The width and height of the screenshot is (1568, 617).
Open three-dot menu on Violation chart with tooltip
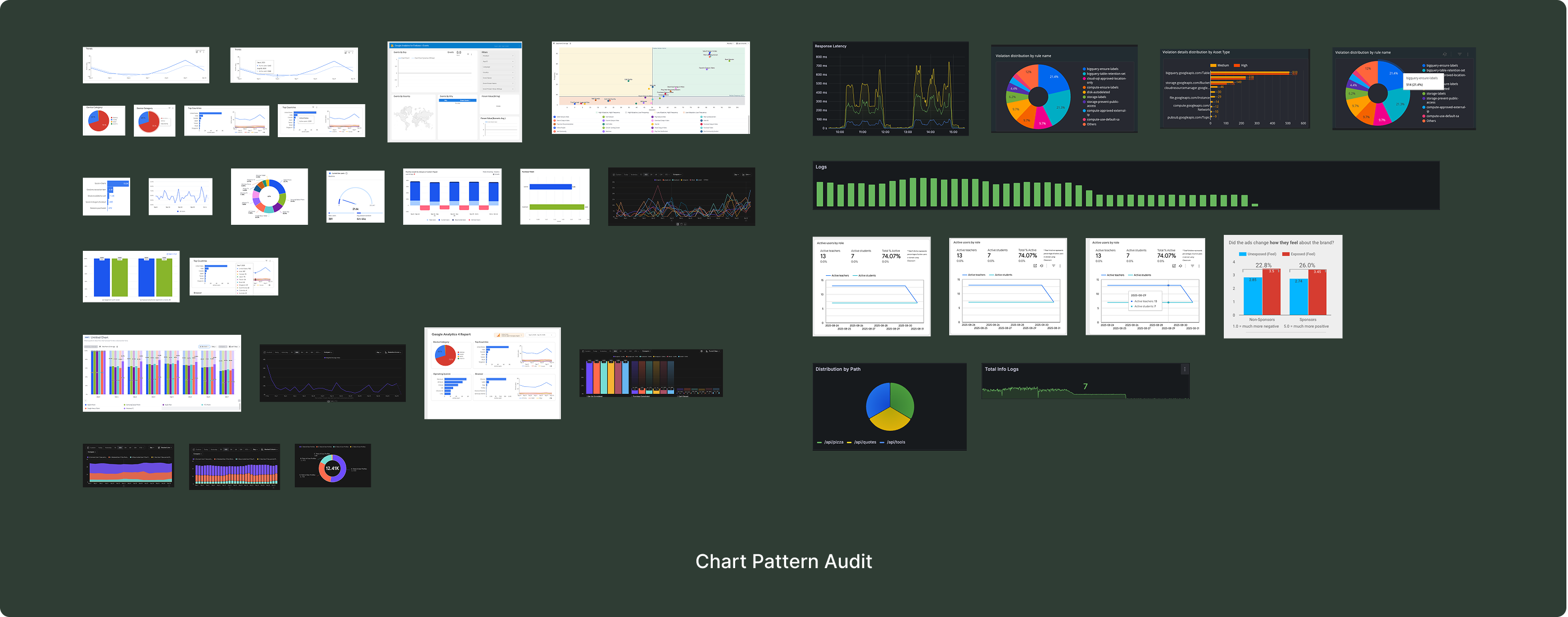coord(1468,54)
